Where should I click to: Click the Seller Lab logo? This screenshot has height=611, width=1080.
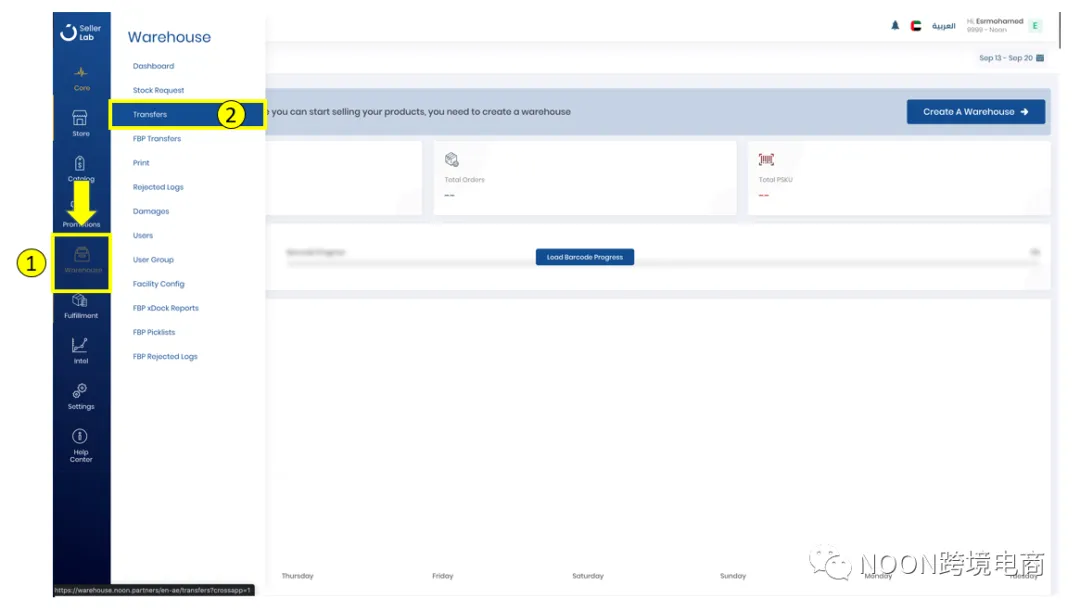[81, 33]
